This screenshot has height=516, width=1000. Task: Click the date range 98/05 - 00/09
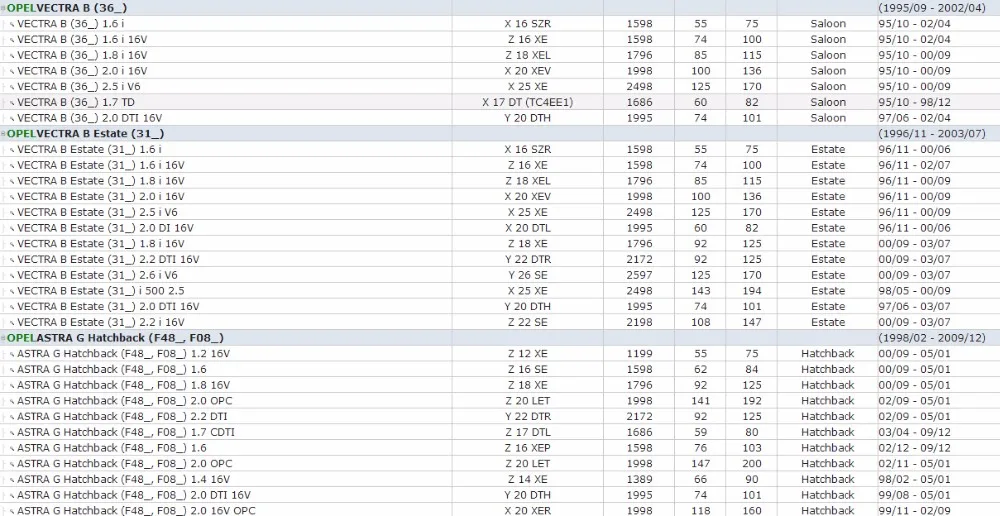[x=915, y=291]
